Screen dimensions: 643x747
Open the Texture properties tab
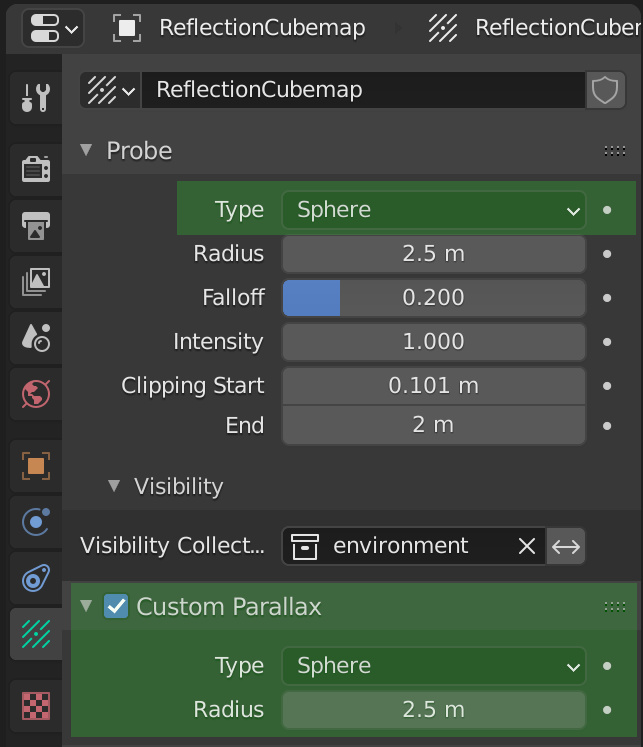(x=36, y=706)
